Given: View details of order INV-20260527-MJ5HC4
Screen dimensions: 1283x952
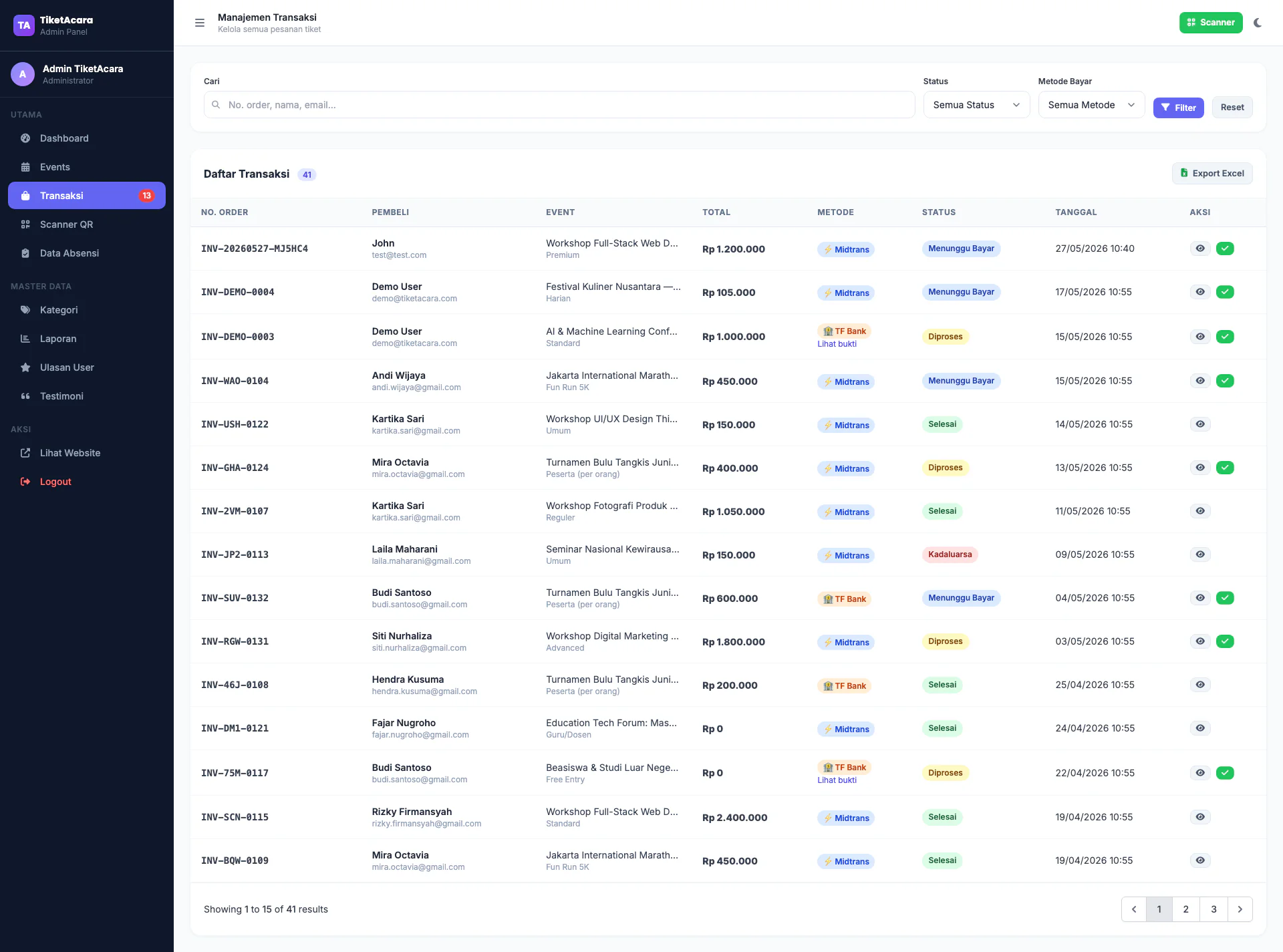Looking at the screenshot, I should tap(1200, 249).
